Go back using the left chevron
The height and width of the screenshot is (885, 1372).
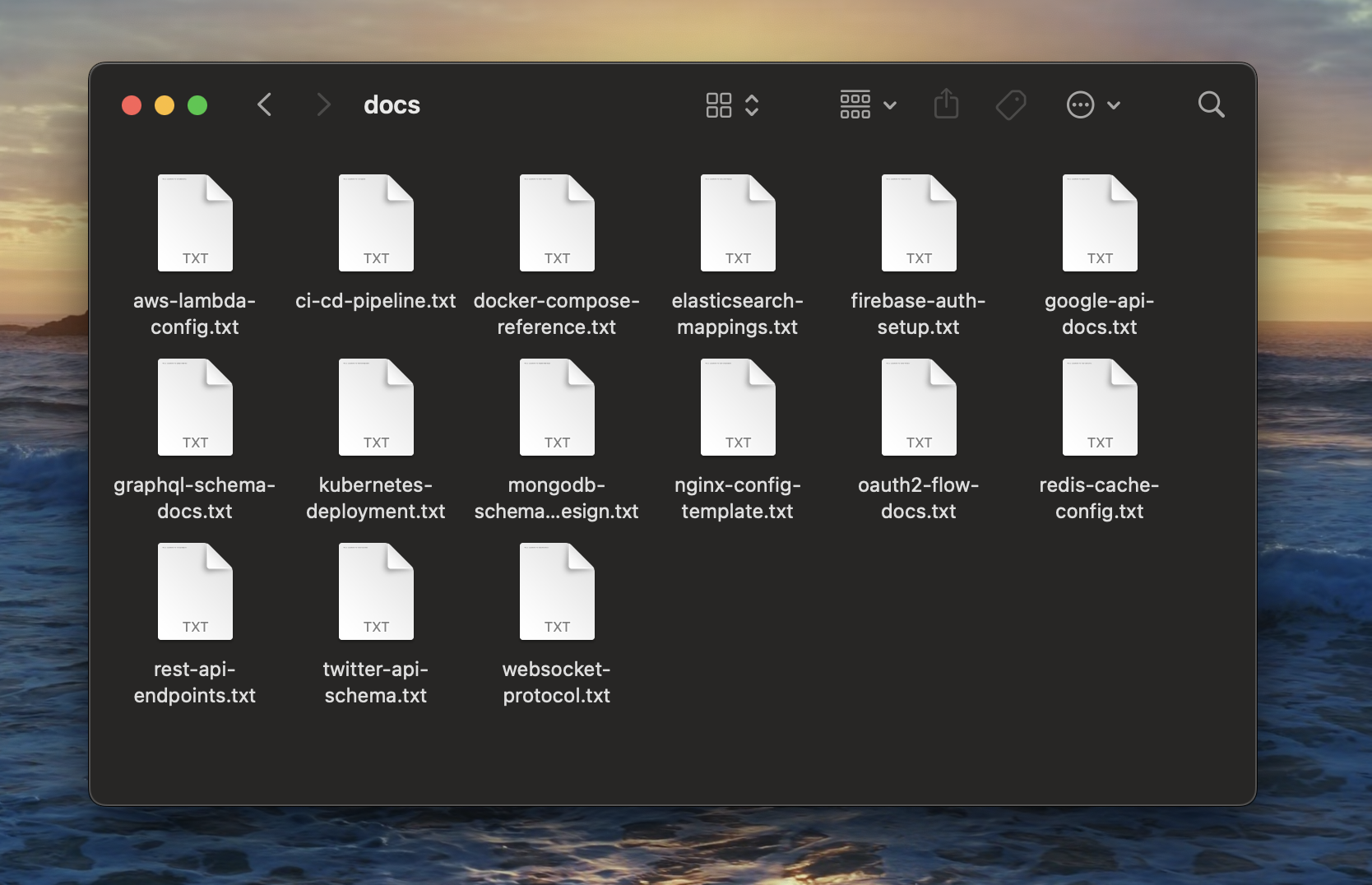click(x=265, y=104)
